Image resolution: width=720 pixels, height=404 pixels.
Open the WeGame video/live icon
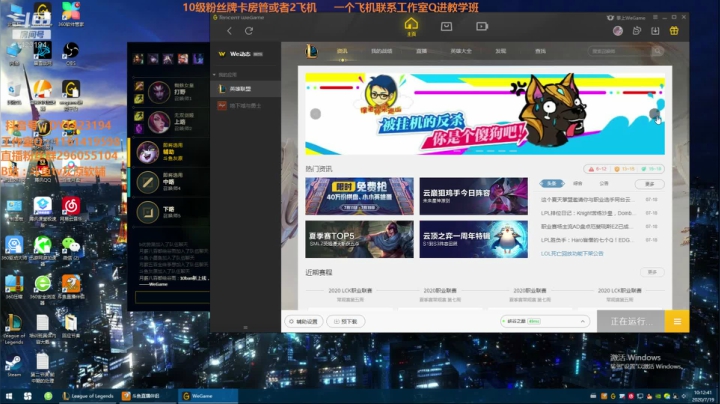click(482, 27)
